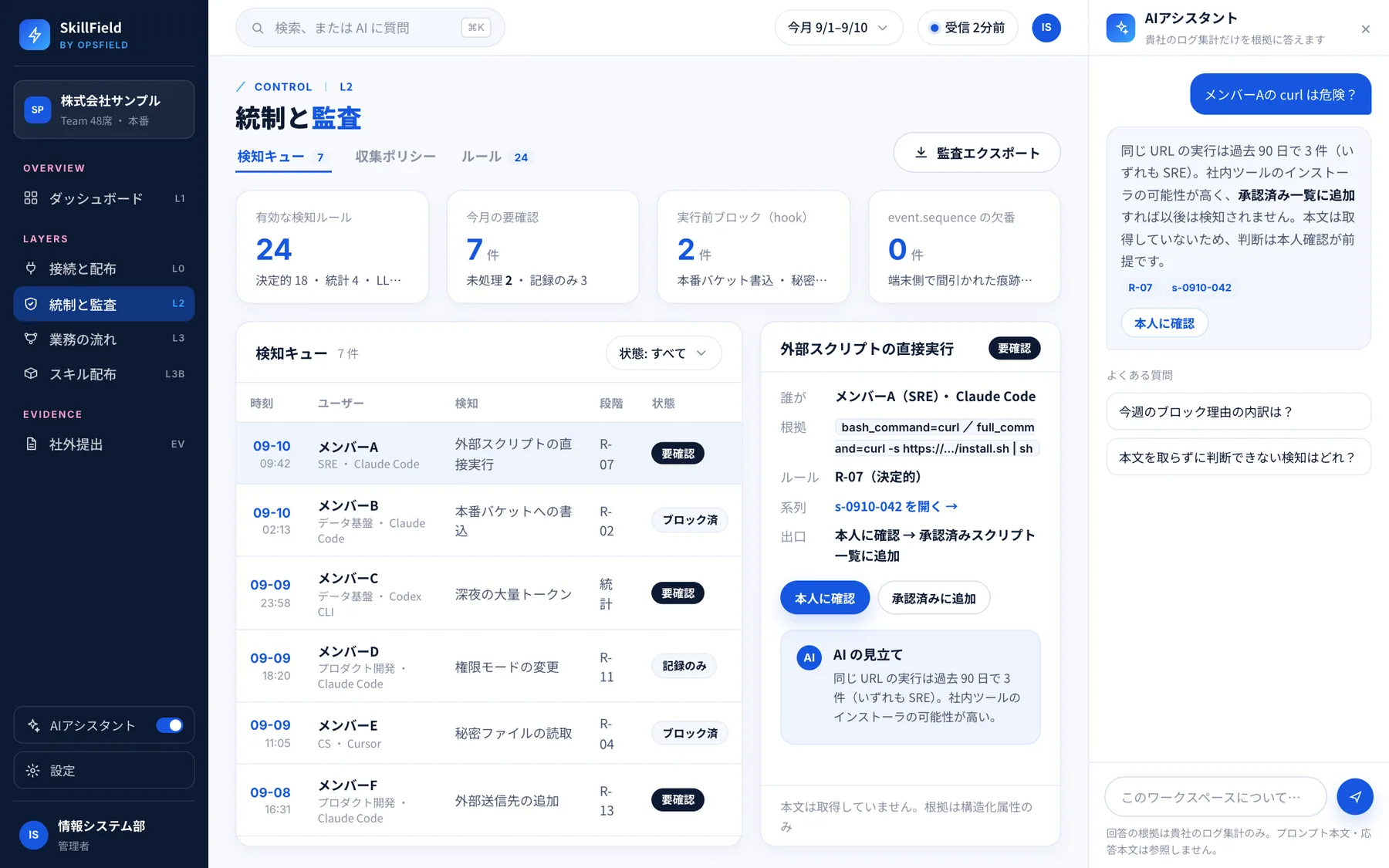Ask 本文を取らずに判断できない検知はどれ？ suggestion

tap(1239, 458)
